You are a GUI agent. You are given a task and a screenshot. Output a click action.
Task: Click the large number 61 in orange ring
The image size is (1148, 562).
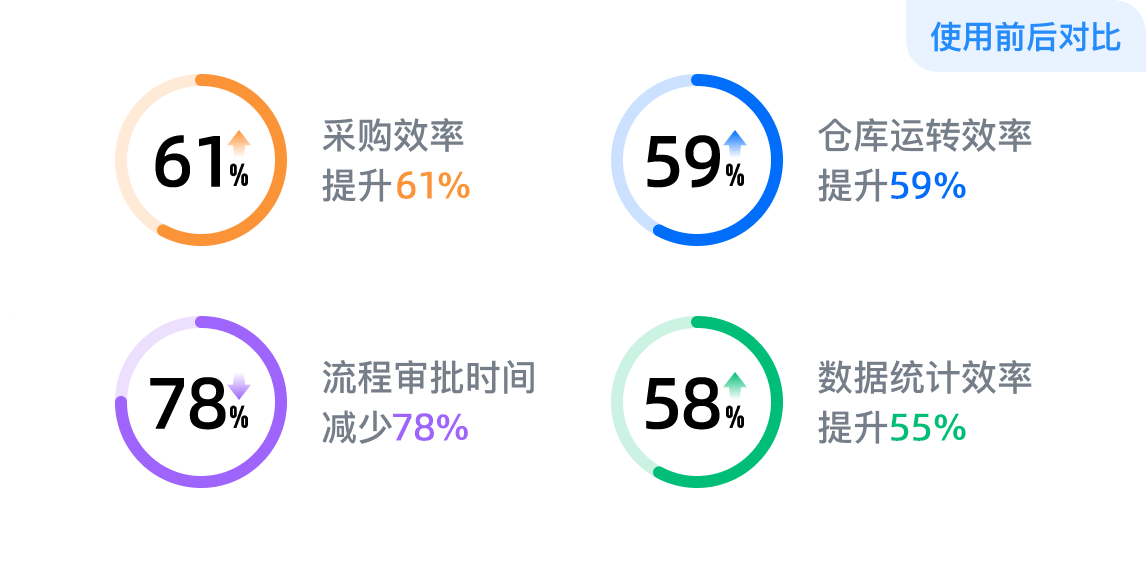(x=188, y=162)
